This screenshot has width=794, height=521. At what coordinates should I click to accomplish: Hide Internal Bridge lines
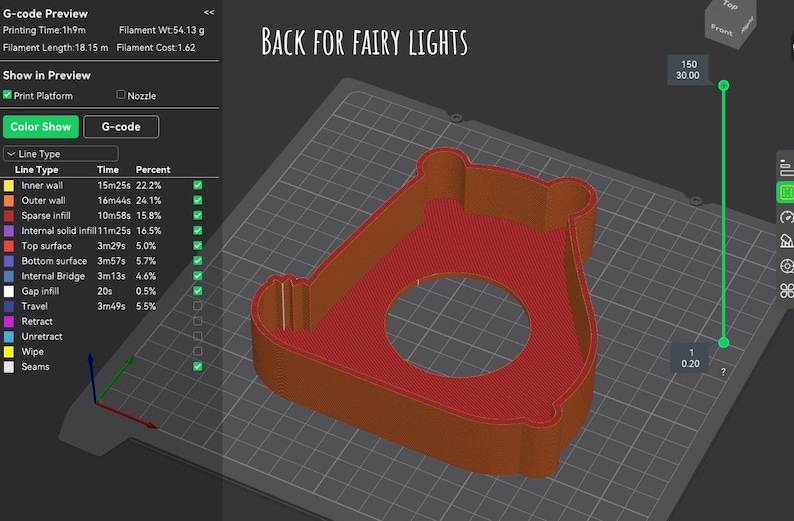(x=197, y=276)
